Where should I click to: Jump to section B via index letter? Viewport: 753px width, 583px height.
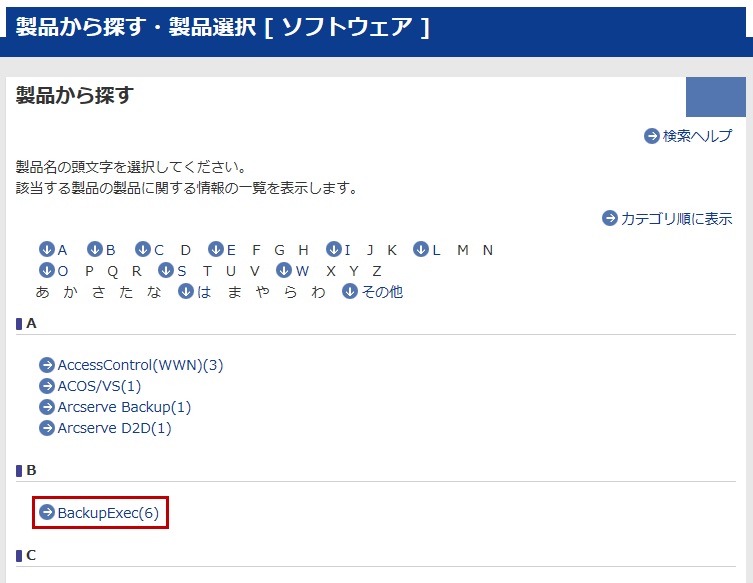110,250
